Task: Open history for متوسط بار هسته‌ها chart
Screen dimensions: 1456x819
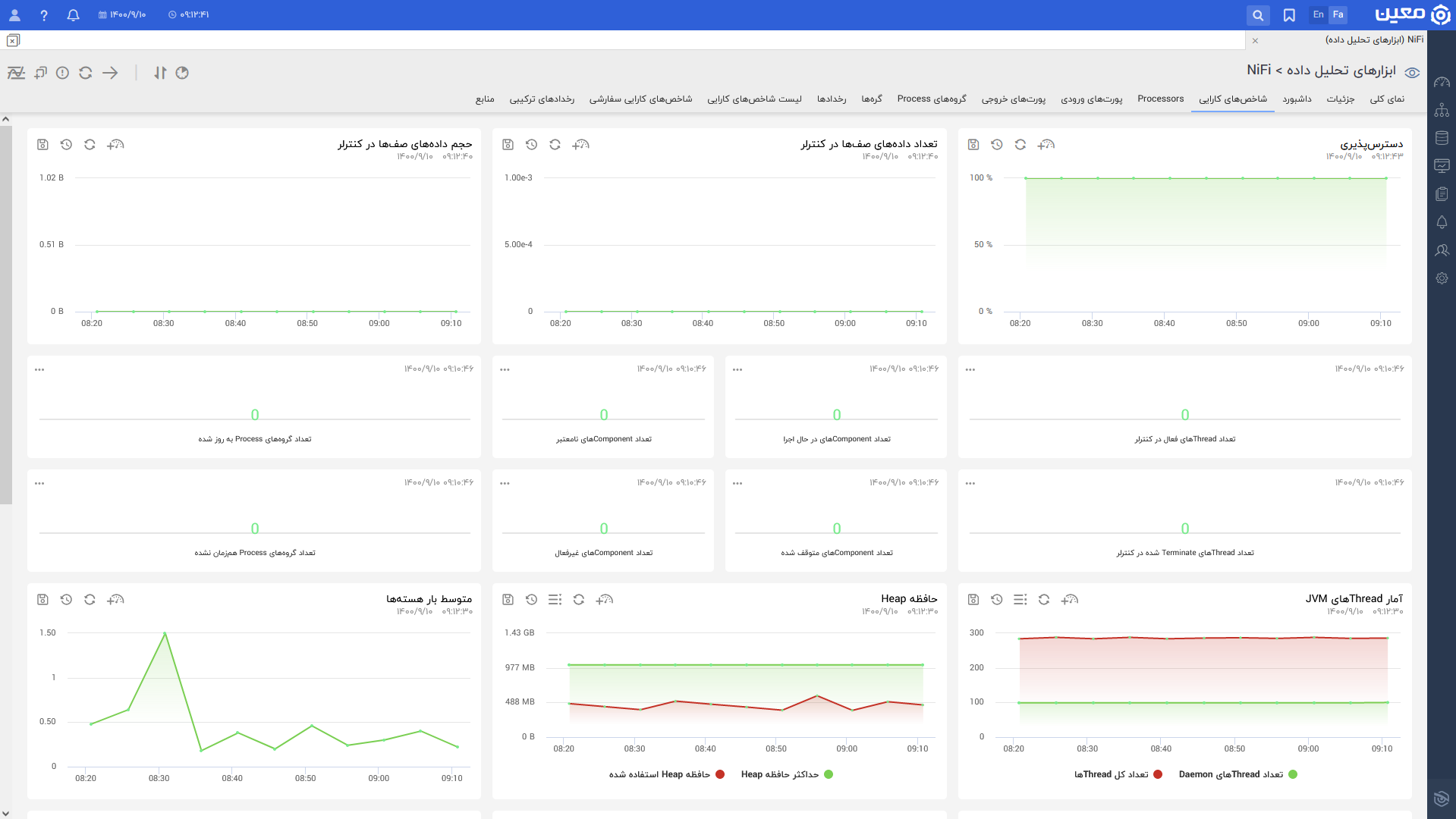Action: [66, 599]
